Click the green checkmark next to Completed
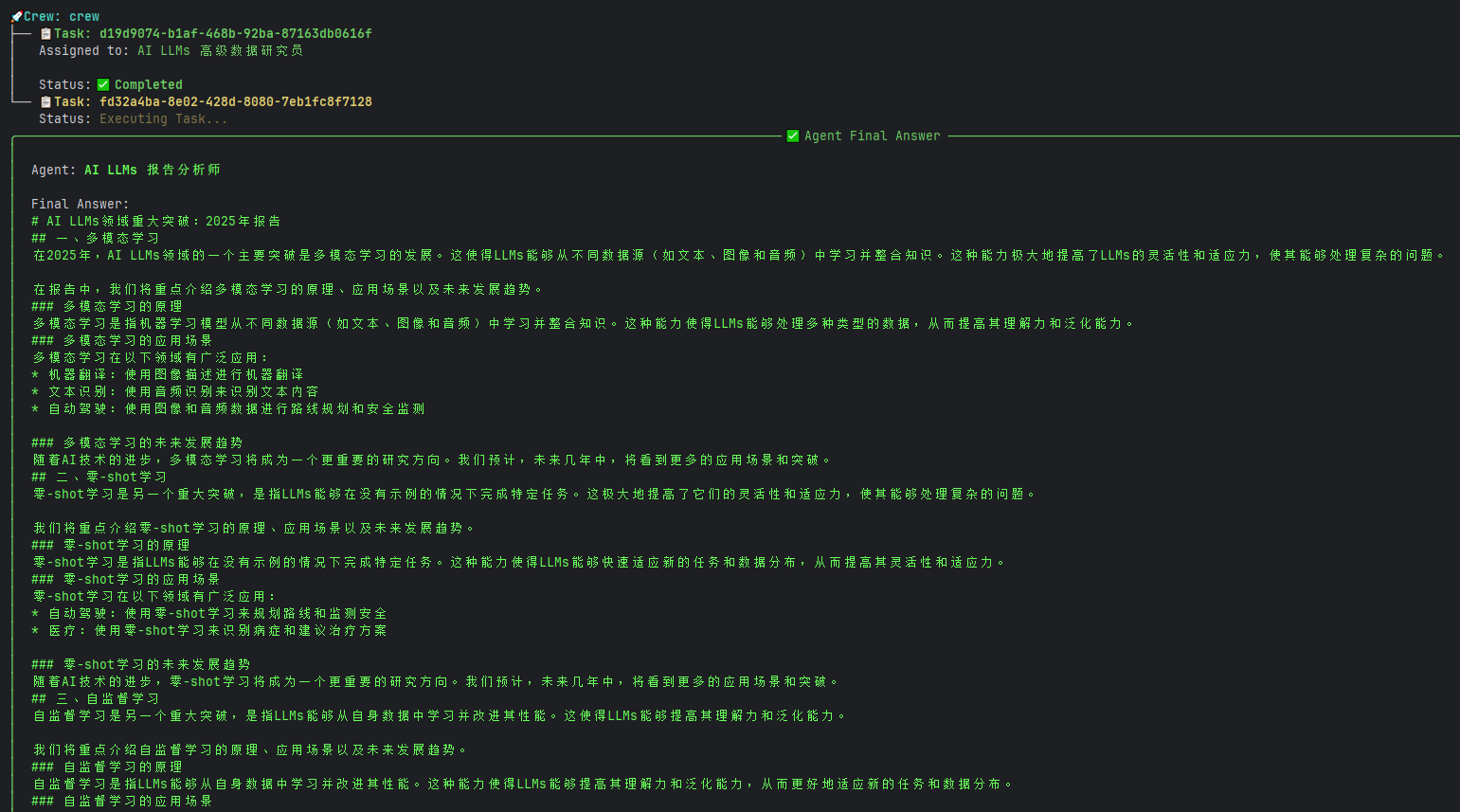 [x=103, y=84]
